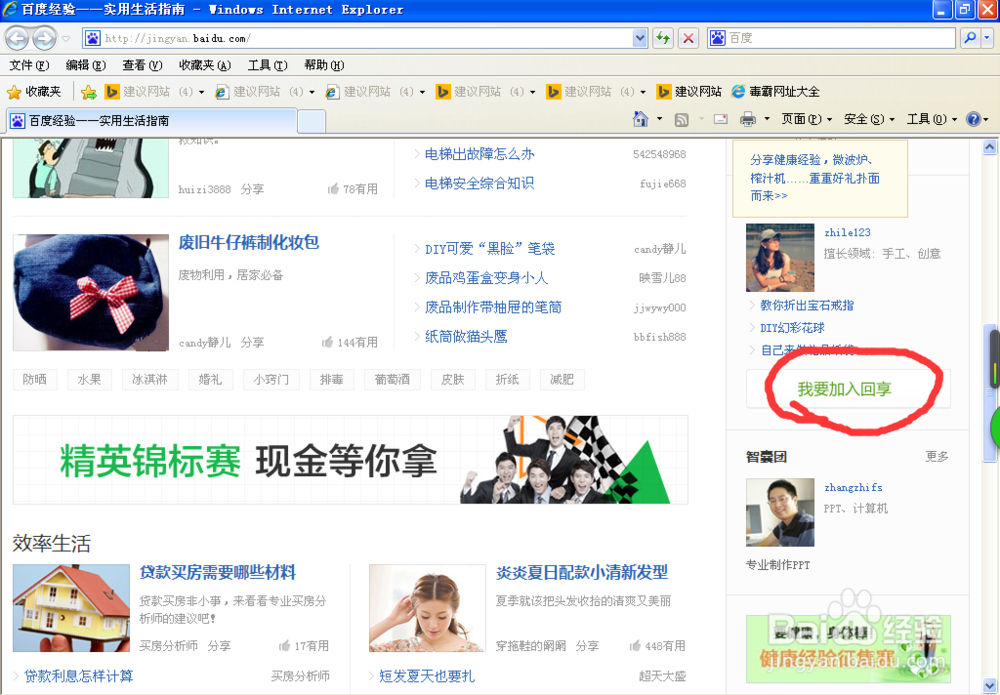
Task: Open the 教你折出宝石戒指 link
Action: click(807, 305)
